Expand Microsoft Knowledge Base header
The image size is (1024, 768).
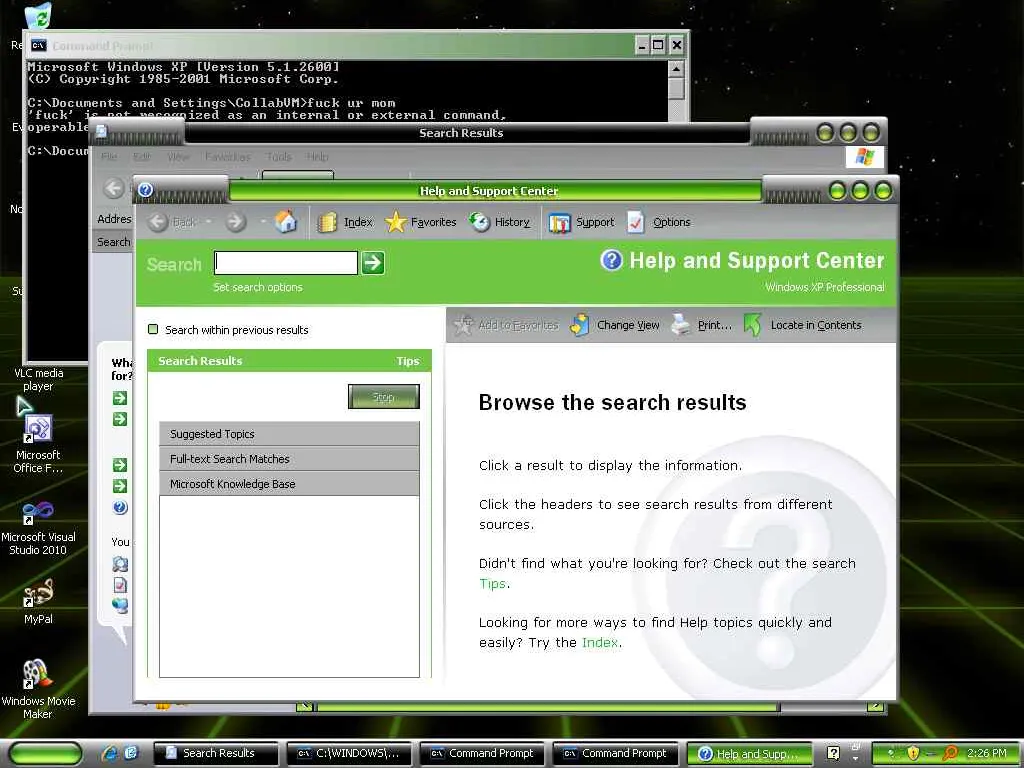289,483
